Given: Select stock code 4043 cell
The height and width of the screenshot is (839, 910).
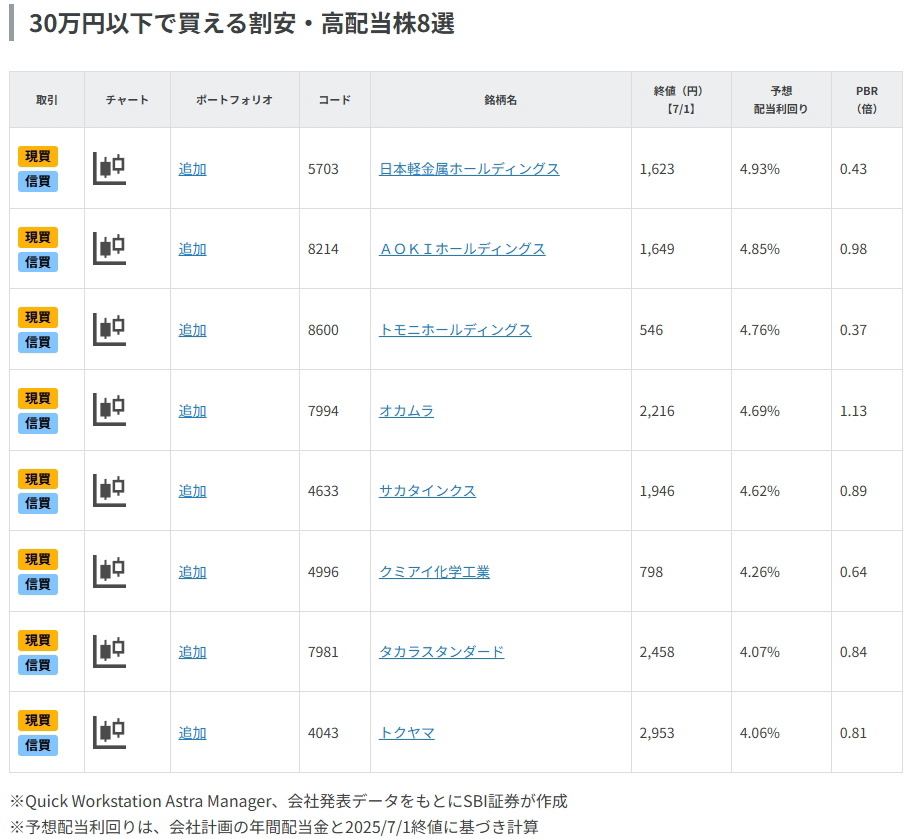Looking at the screenshot, I should (x=335, y=733).
